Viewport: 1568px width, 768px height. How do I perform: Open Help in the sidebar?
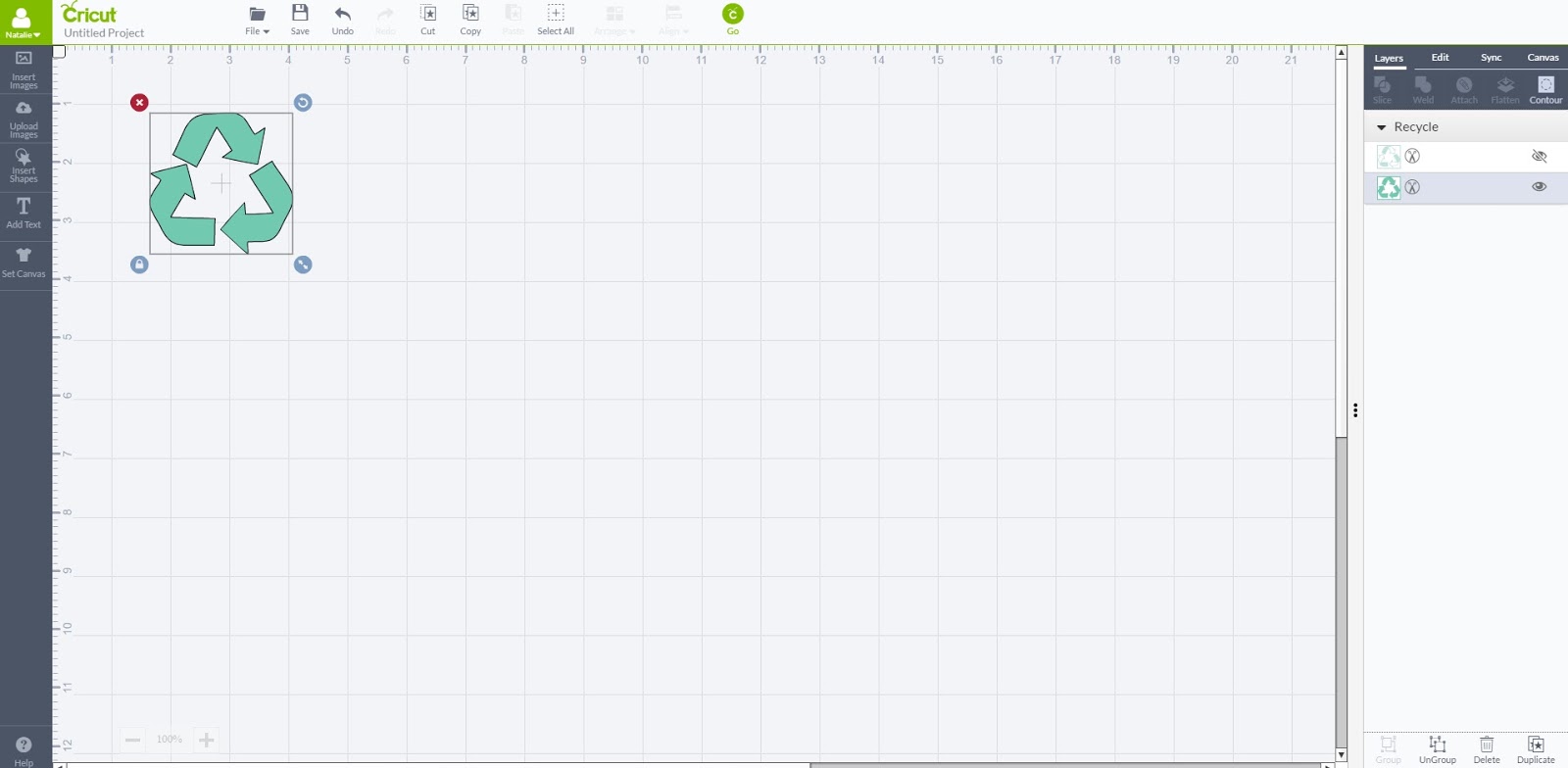[x=24, y=751]
